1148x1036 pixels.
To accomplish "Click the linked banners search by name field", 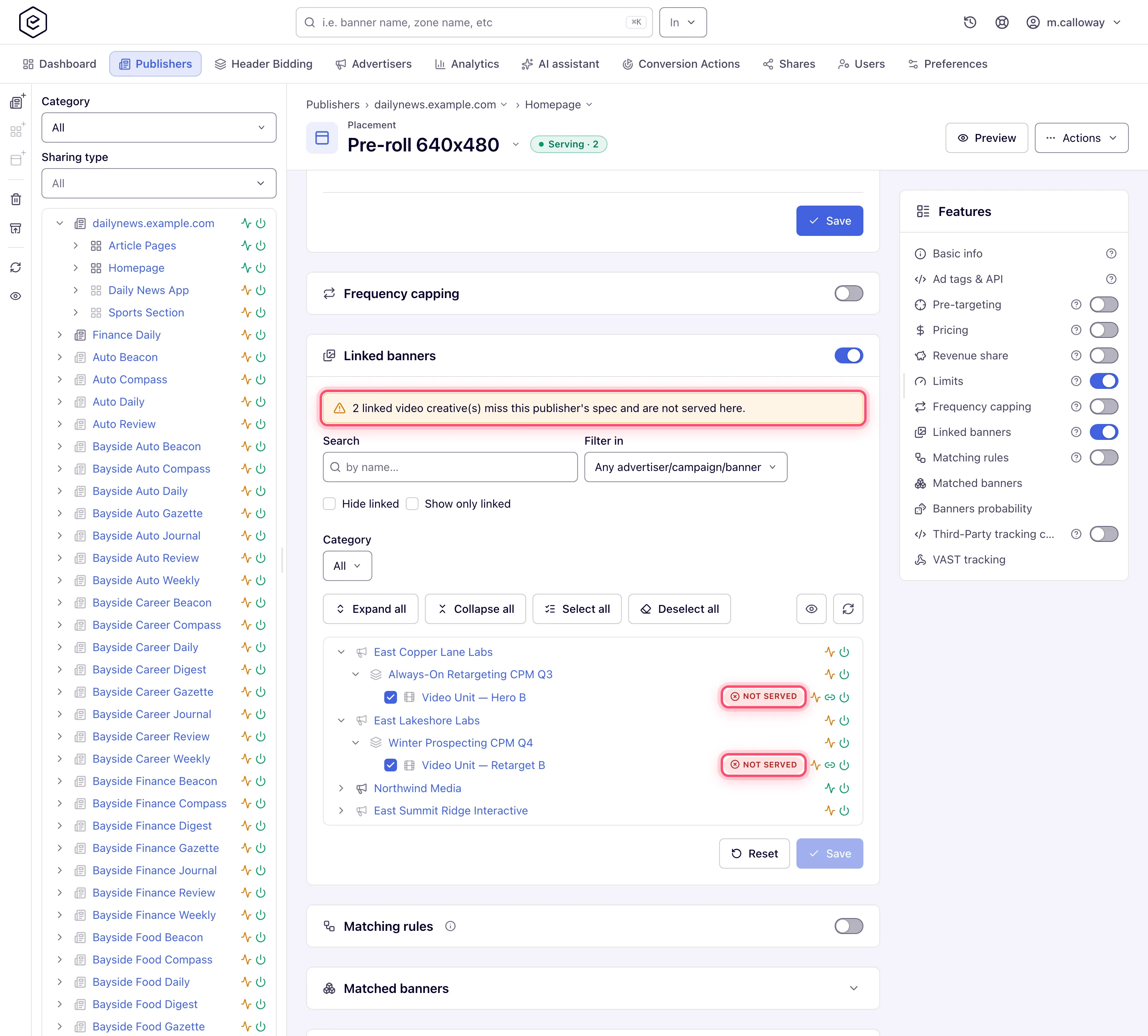I will [x=450, y=467].
